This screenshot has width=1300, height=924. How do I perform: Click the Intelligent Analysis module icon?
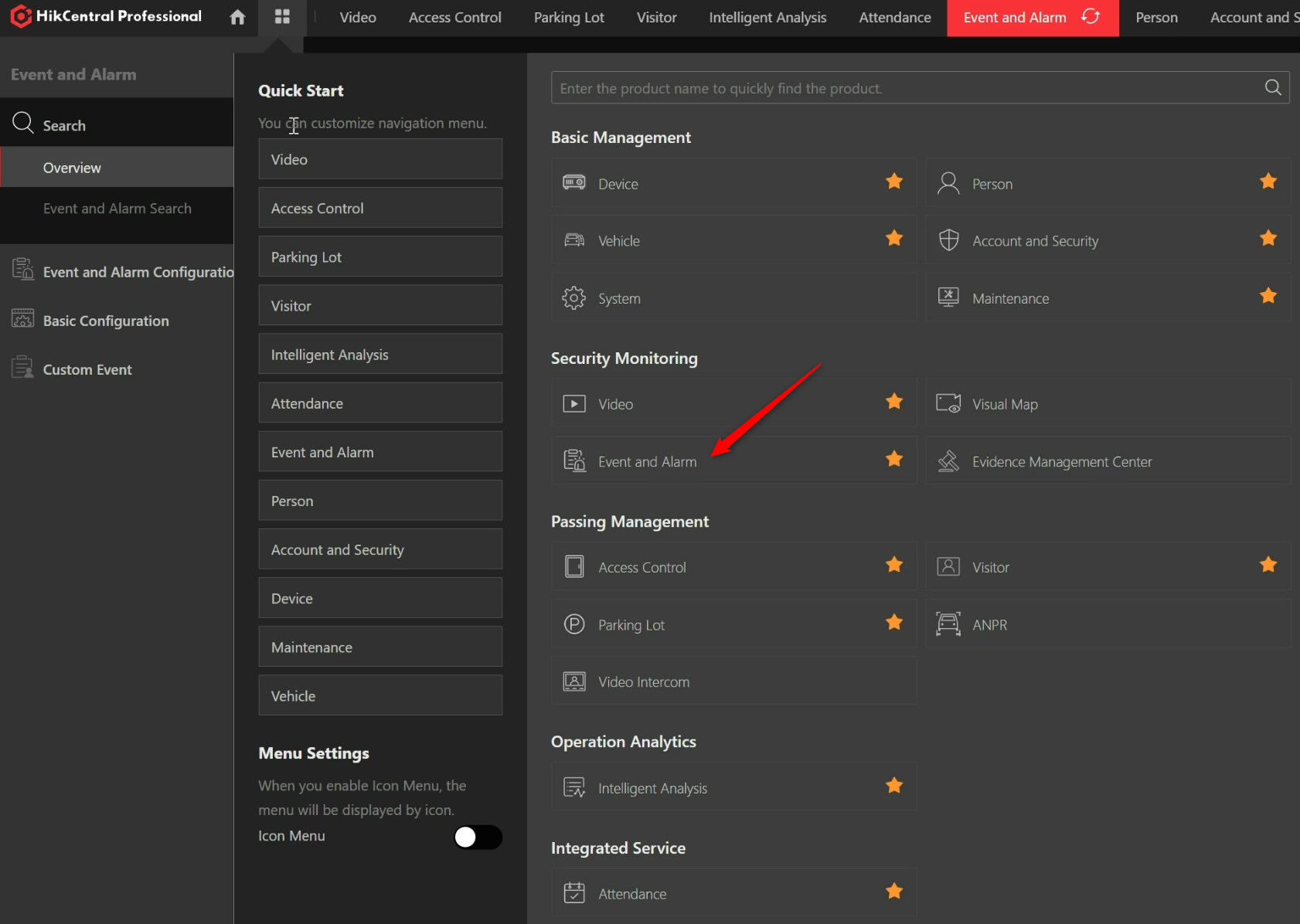point(574,787)
